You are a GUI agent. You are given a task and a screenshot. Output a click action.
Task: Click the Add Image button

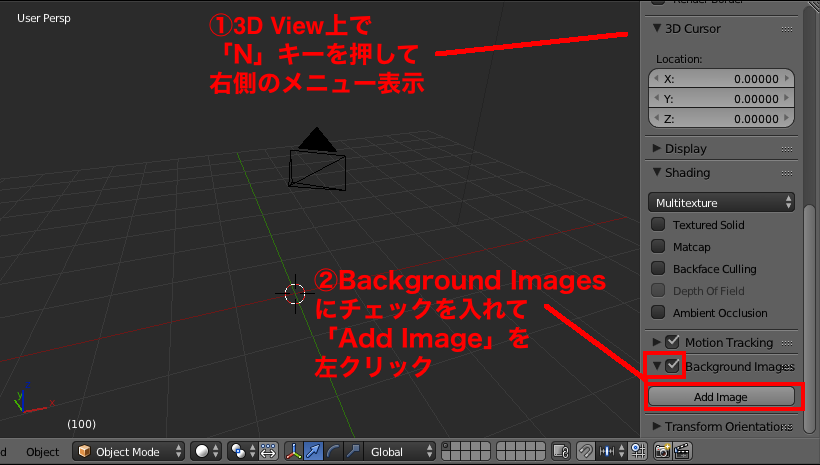(721, 397)
